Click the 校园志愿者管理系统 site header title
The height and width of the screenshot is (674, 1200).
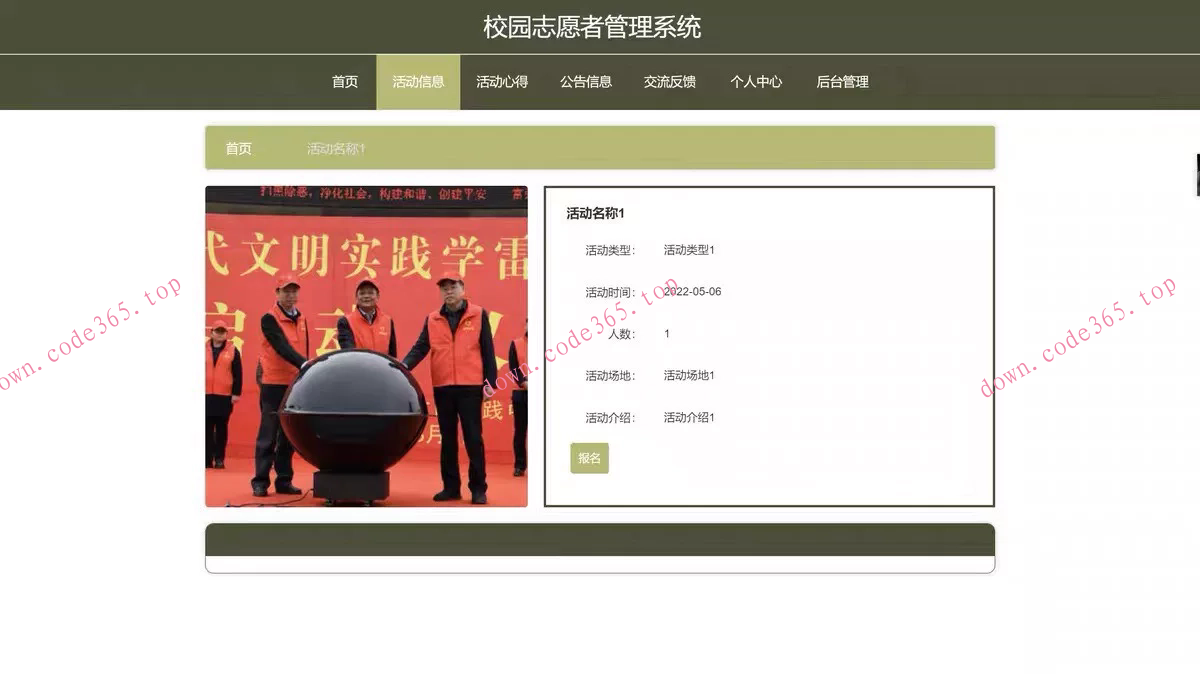point(600,28)
